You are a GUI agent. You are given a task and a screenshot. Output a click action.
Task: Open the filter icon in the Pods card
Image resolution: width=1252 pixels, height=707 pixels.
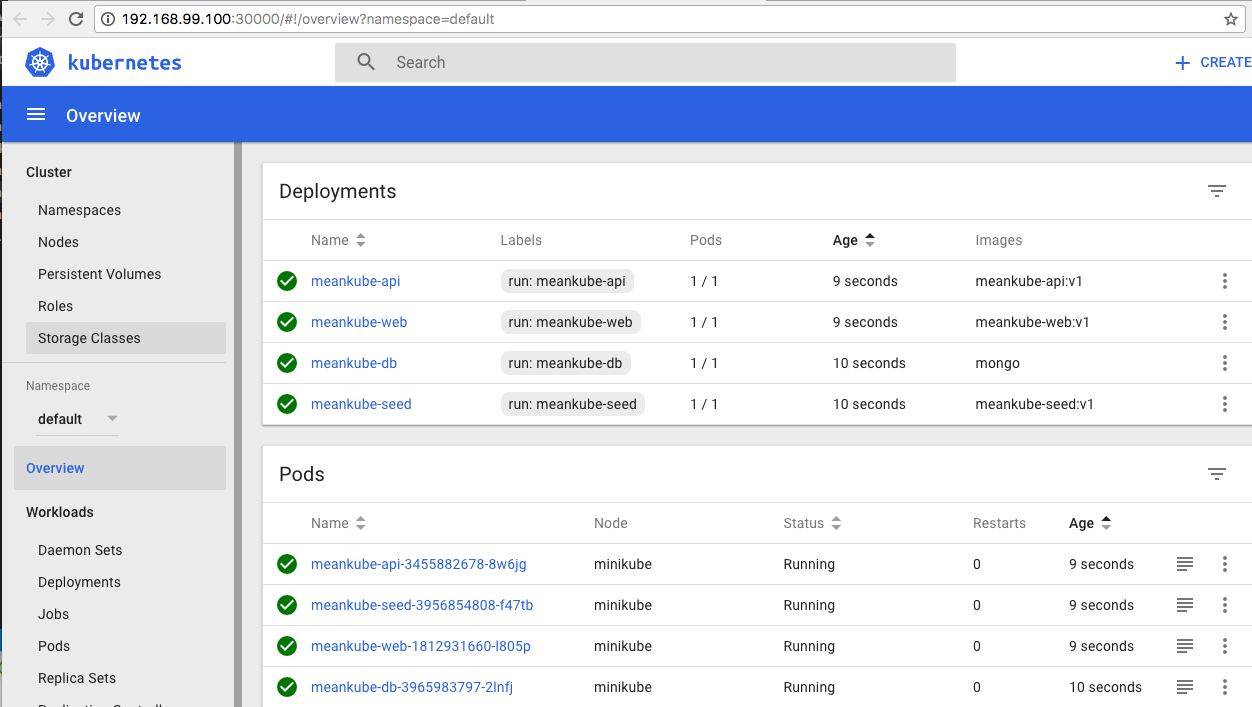coord(1216,474)
